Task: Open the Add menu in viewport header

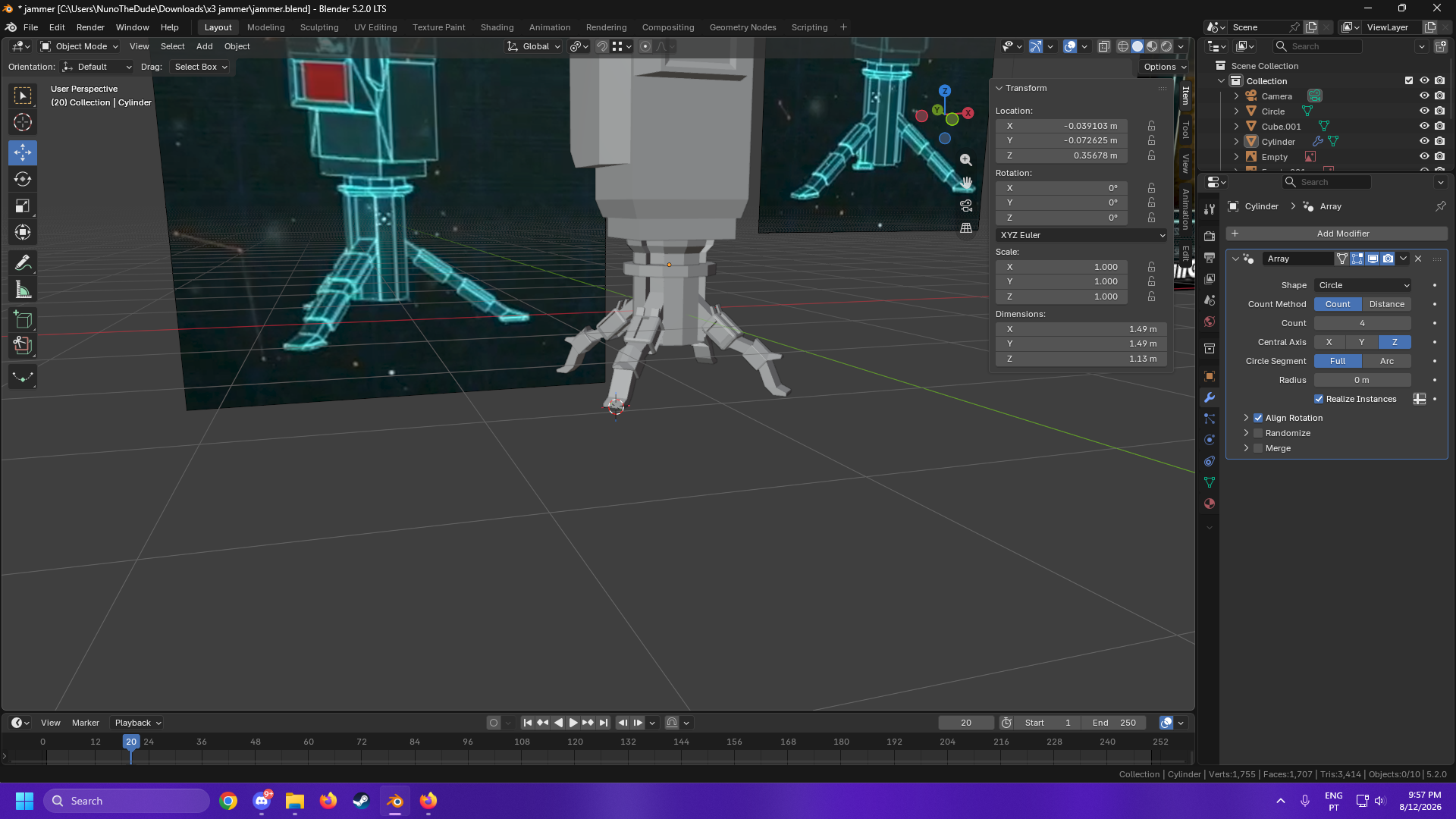Action: pos(205,46)
